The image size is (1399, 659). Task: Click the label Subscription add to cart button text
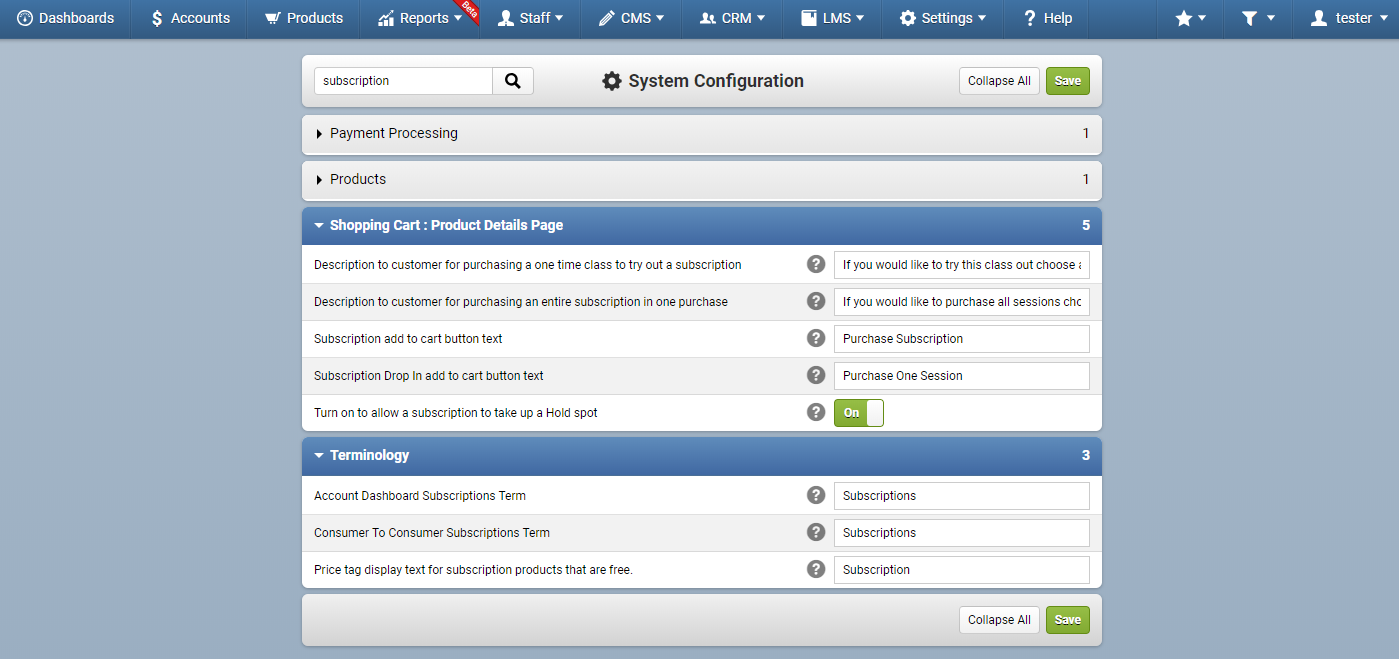[408, 339]
